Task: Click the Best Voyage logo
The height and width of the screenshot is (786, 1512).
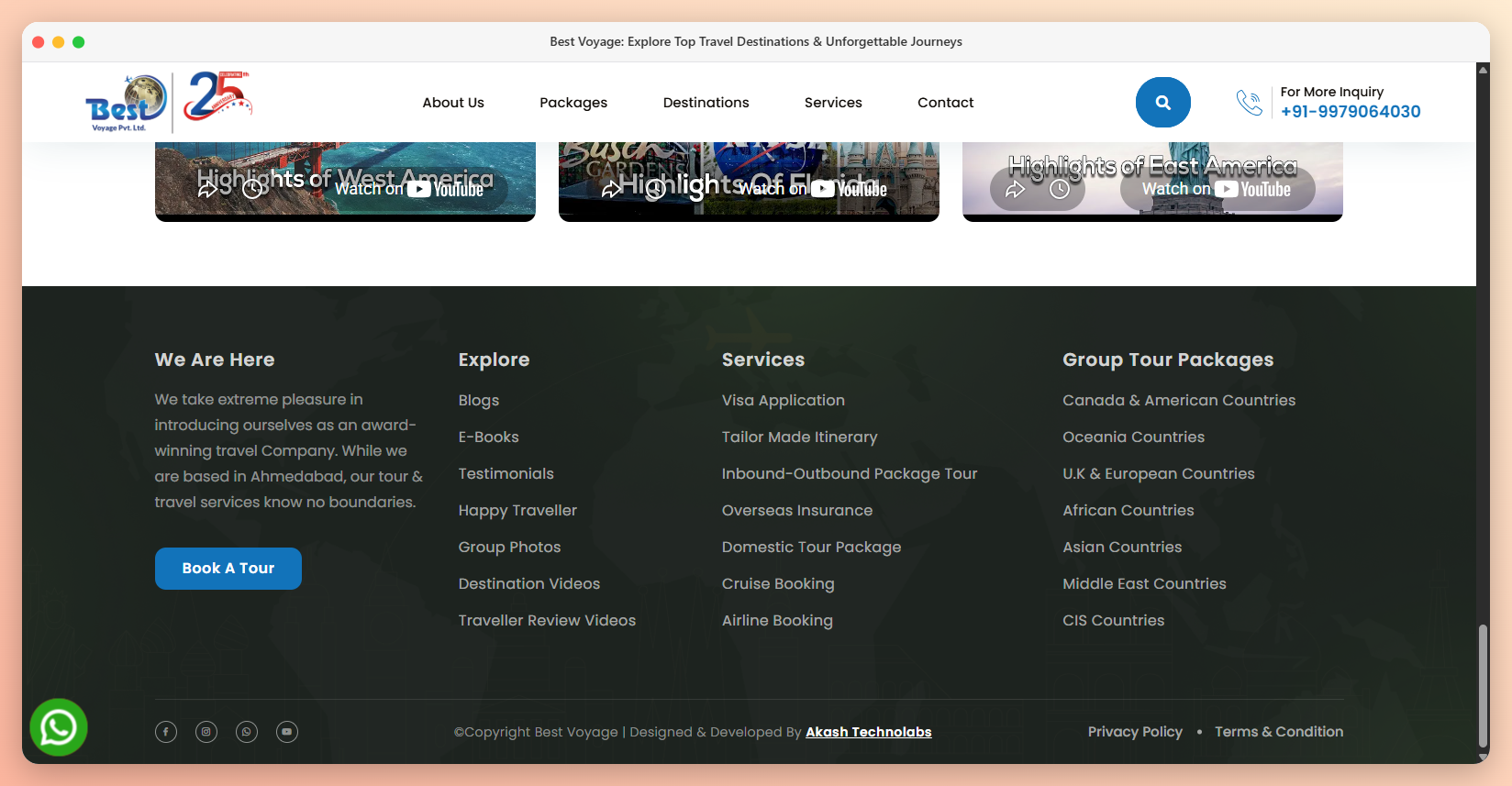Action: (169, 102)
